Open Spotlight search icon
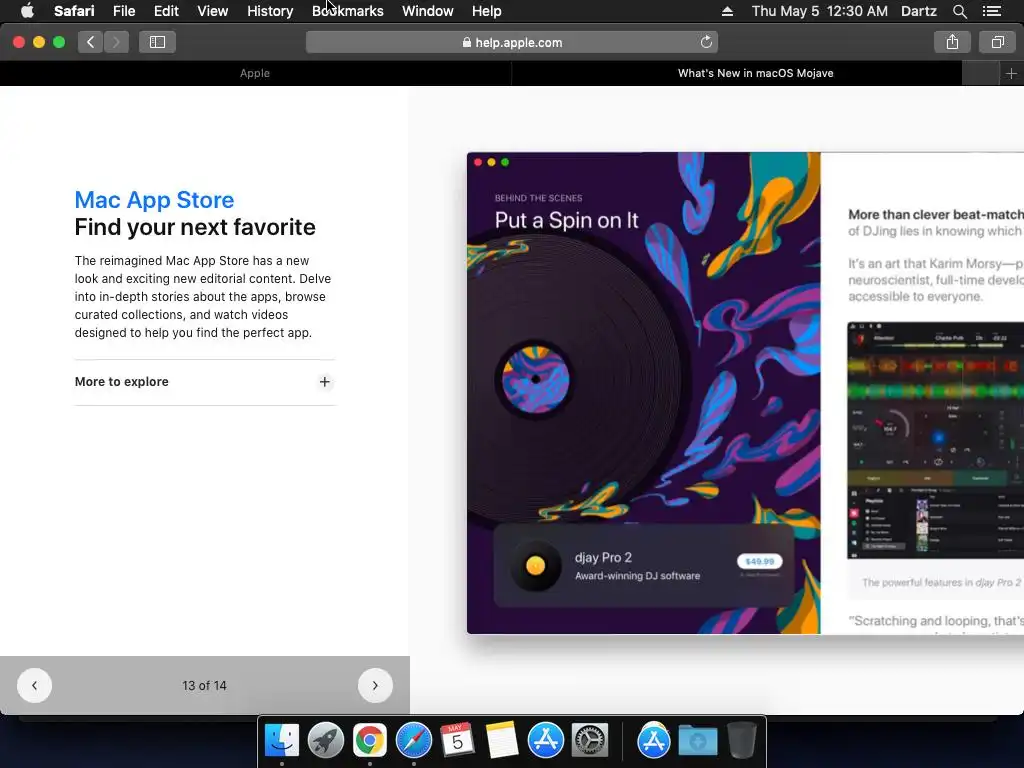 click(959, 11)
